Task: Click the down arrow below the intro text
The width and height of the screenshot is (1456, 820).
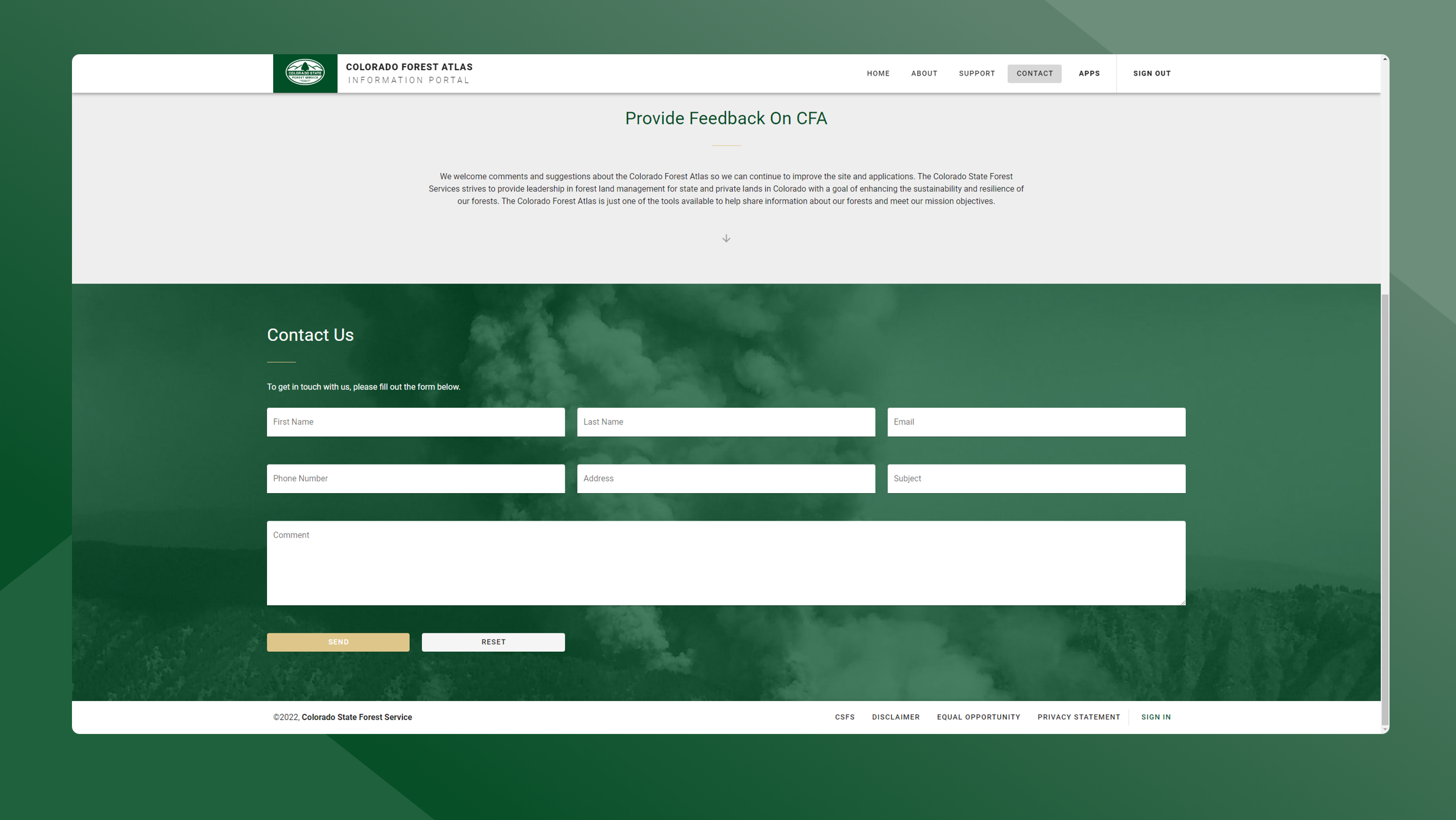Action: (726, 238)
